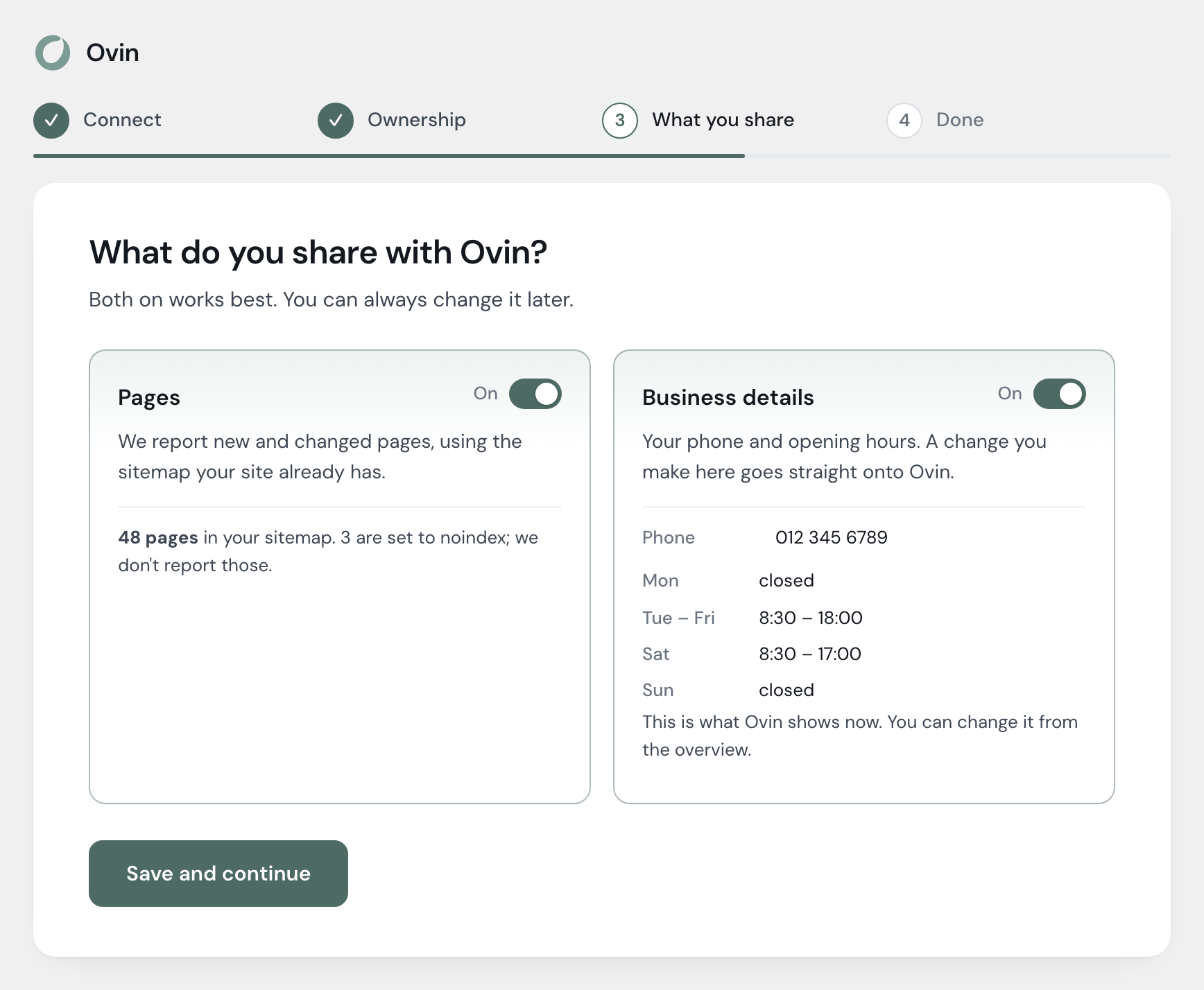Click the step 3 circle icon
Screen dimensions: 1204x990
tap(620, 121)
